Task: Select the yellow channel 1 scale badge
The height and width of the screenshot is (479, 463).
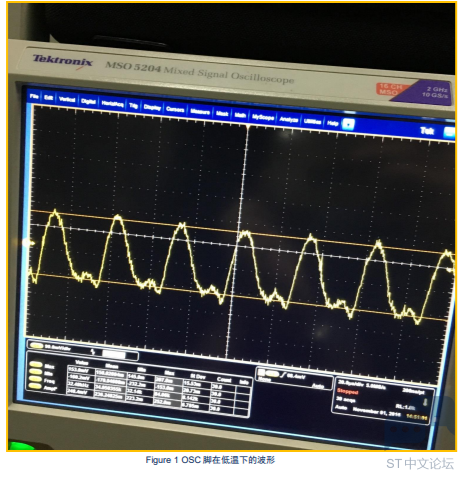Action: pyautogui.click(x=37, y=346)
